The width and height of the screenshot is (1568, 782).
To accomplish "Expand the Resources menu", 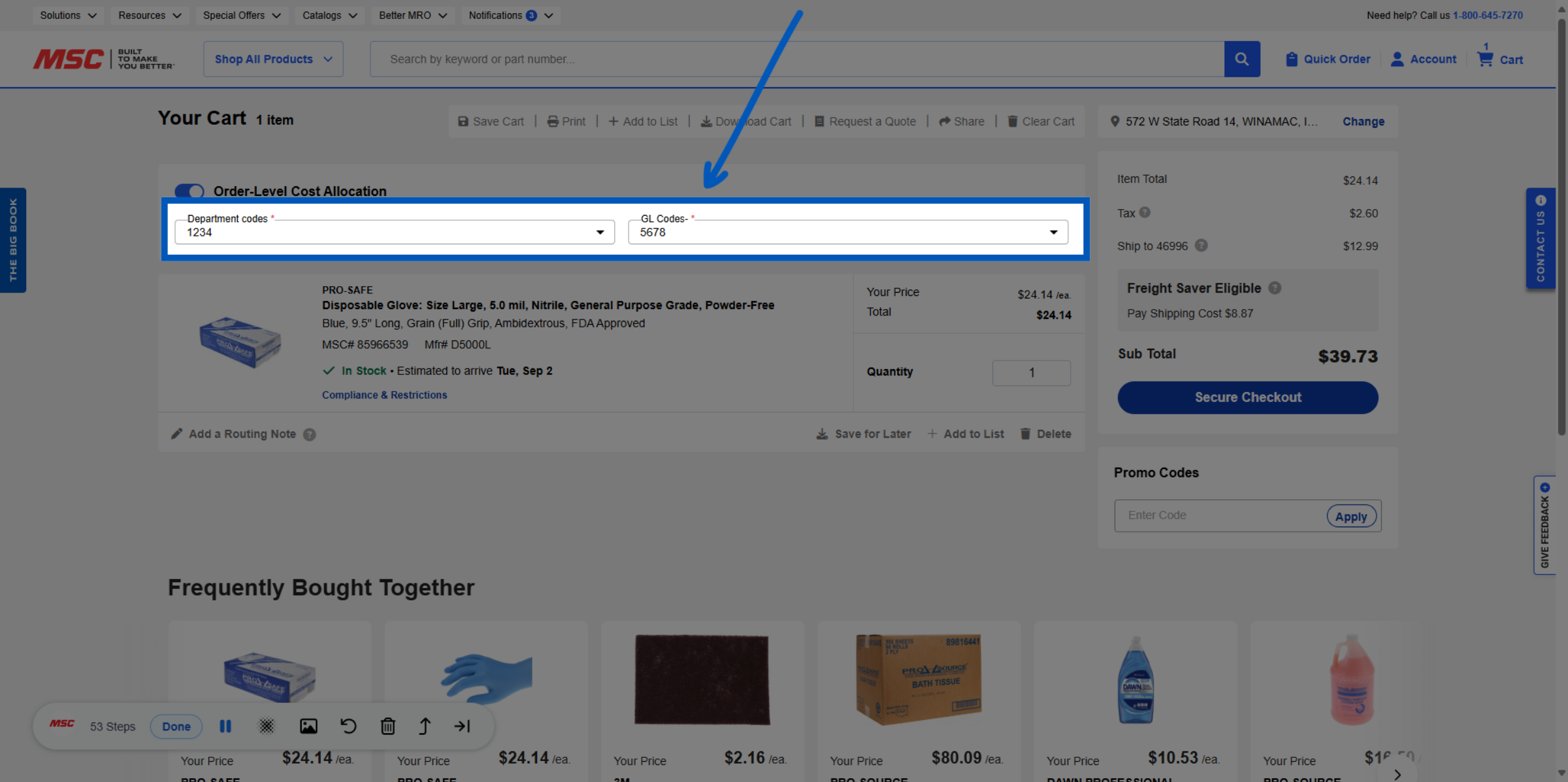I will pyautogui.click(x=150, y=15).
